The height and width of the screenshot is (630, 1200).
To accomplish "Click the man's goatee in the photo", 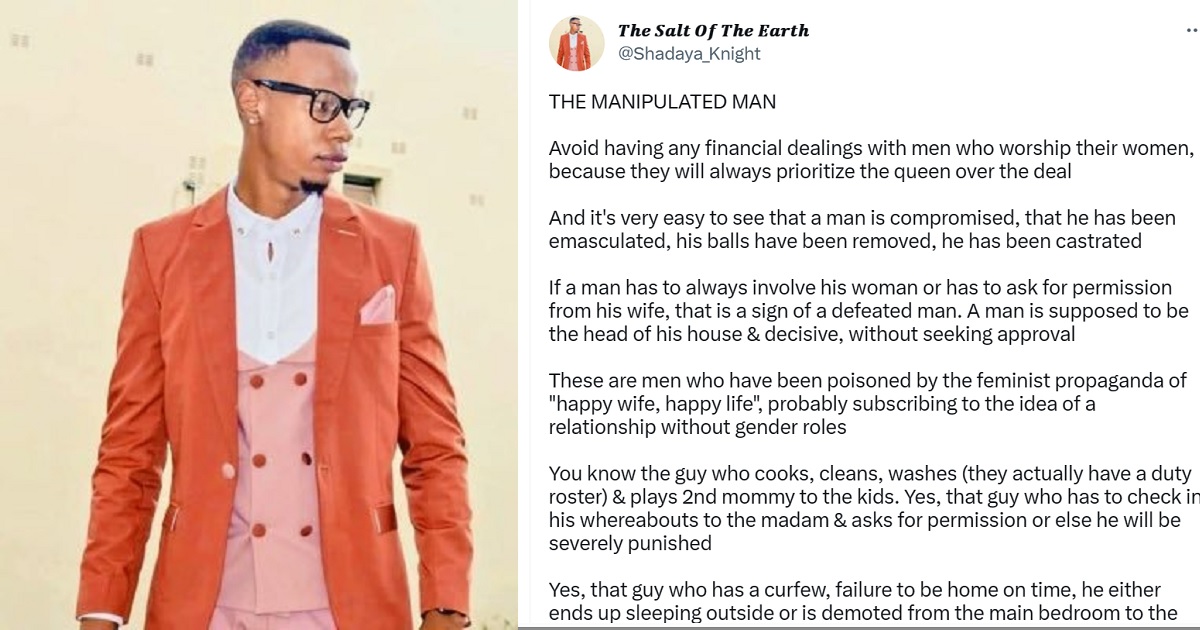I will coord(313,186).
